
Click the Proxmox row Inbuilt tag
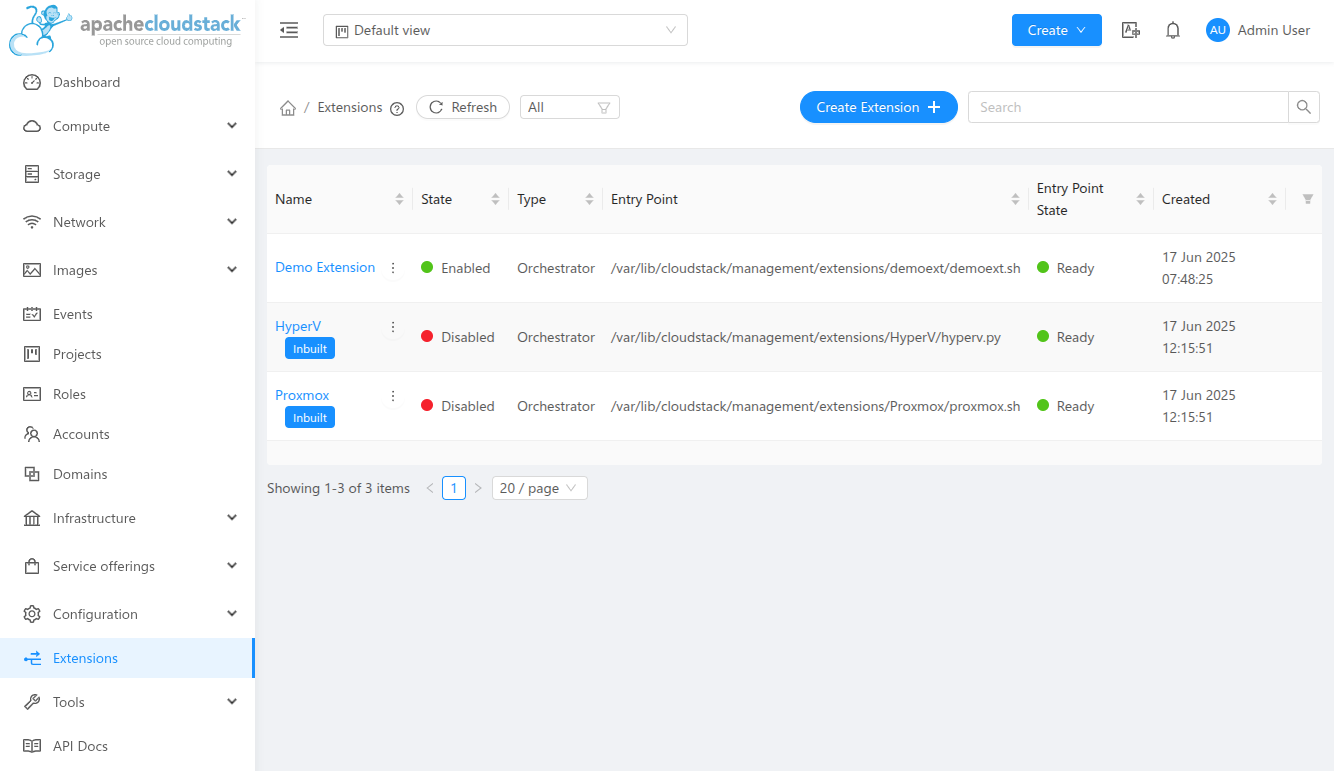[310, 417]
